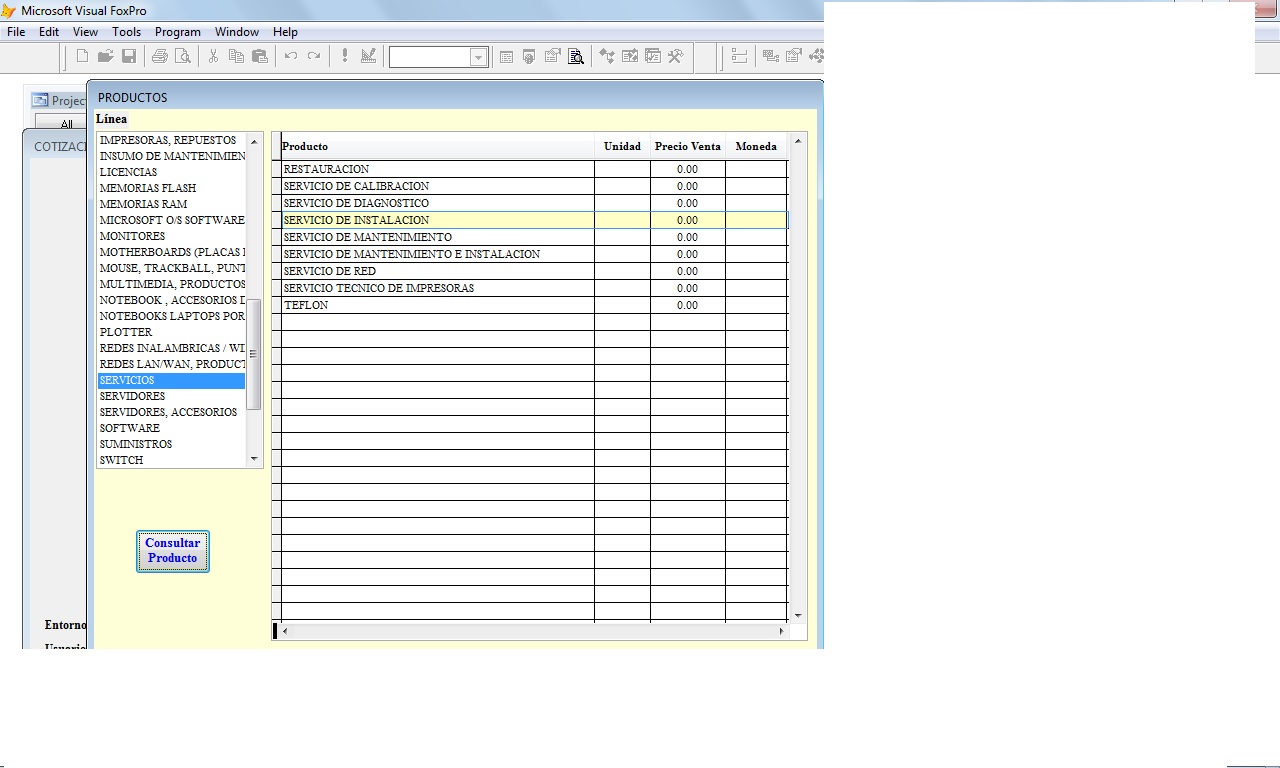The image size is (1280, 768).
Task: Select MEMORIAS FLASH in the Línea list
Action: tap(171, 188)
